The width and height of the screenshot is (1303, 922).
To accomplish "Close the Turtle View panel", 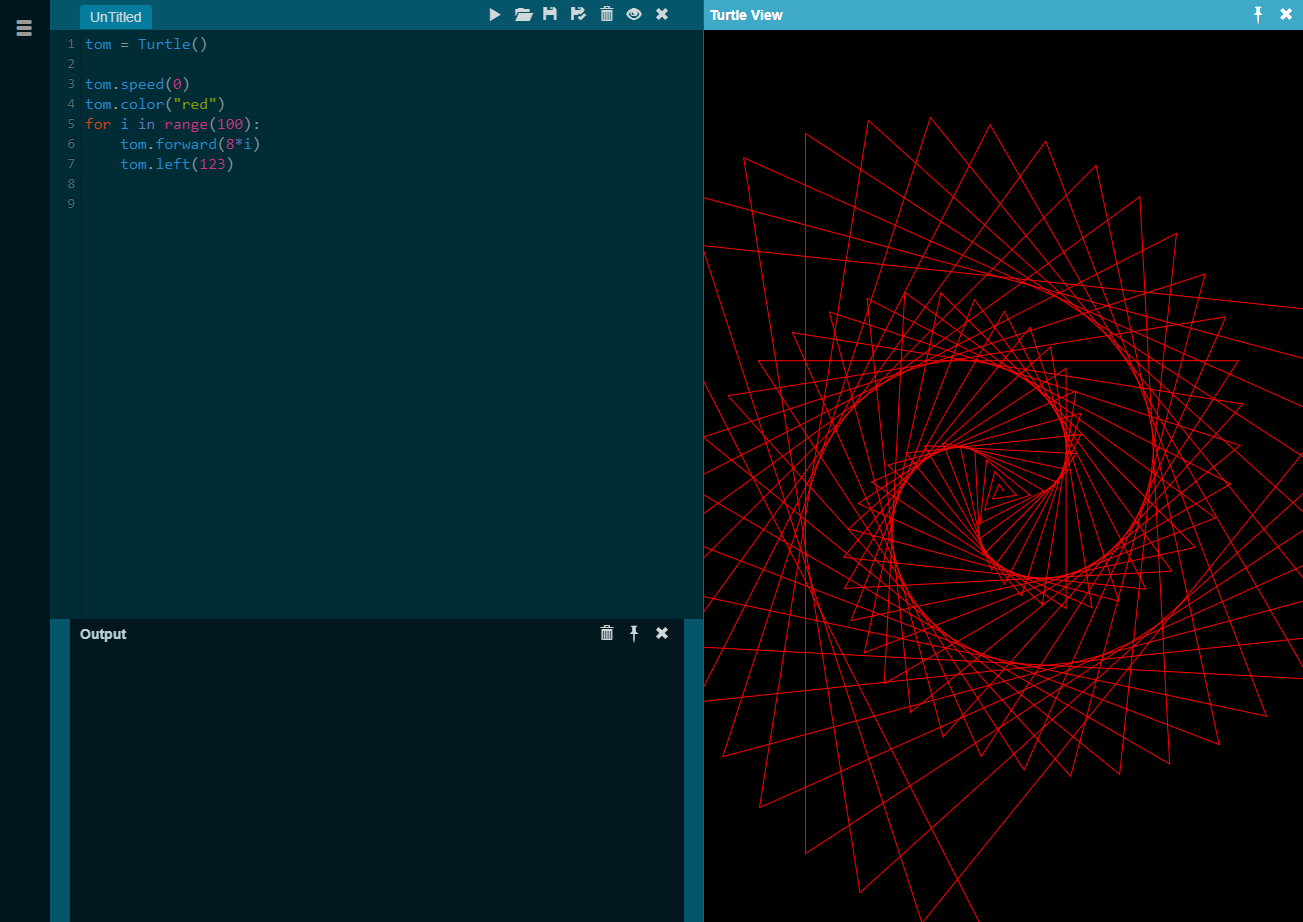I will point(1286,14).
